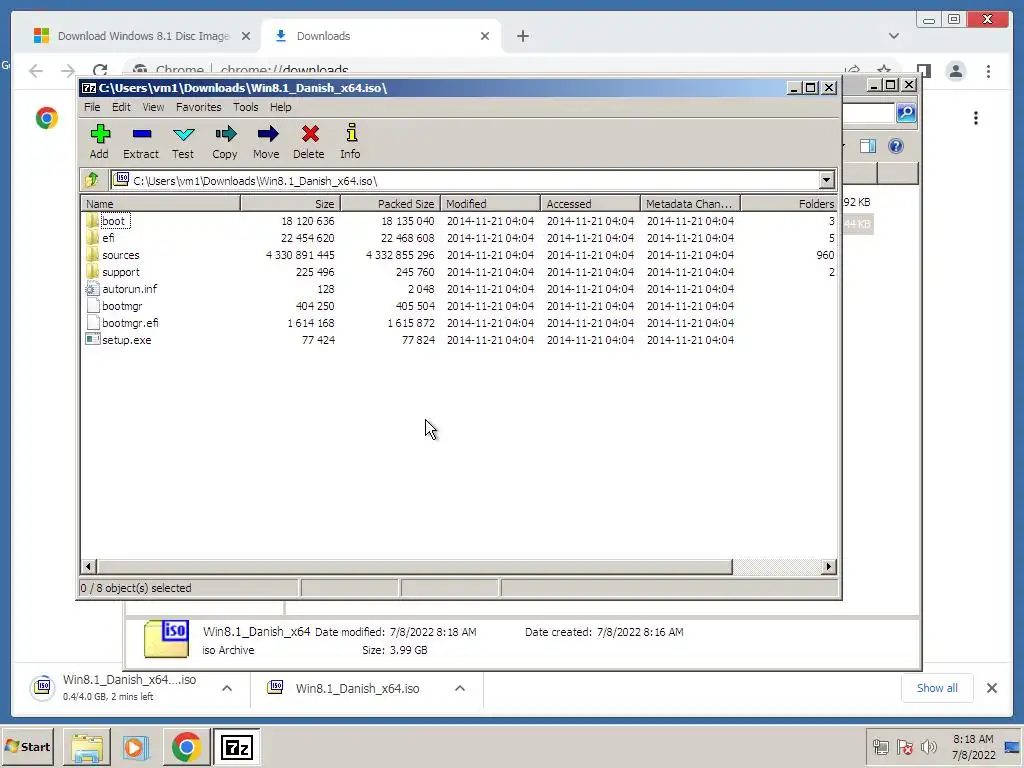Click the taskbar clock showing 8:18 AM
Screen dimensions: 1024x768
pos(973,746)
